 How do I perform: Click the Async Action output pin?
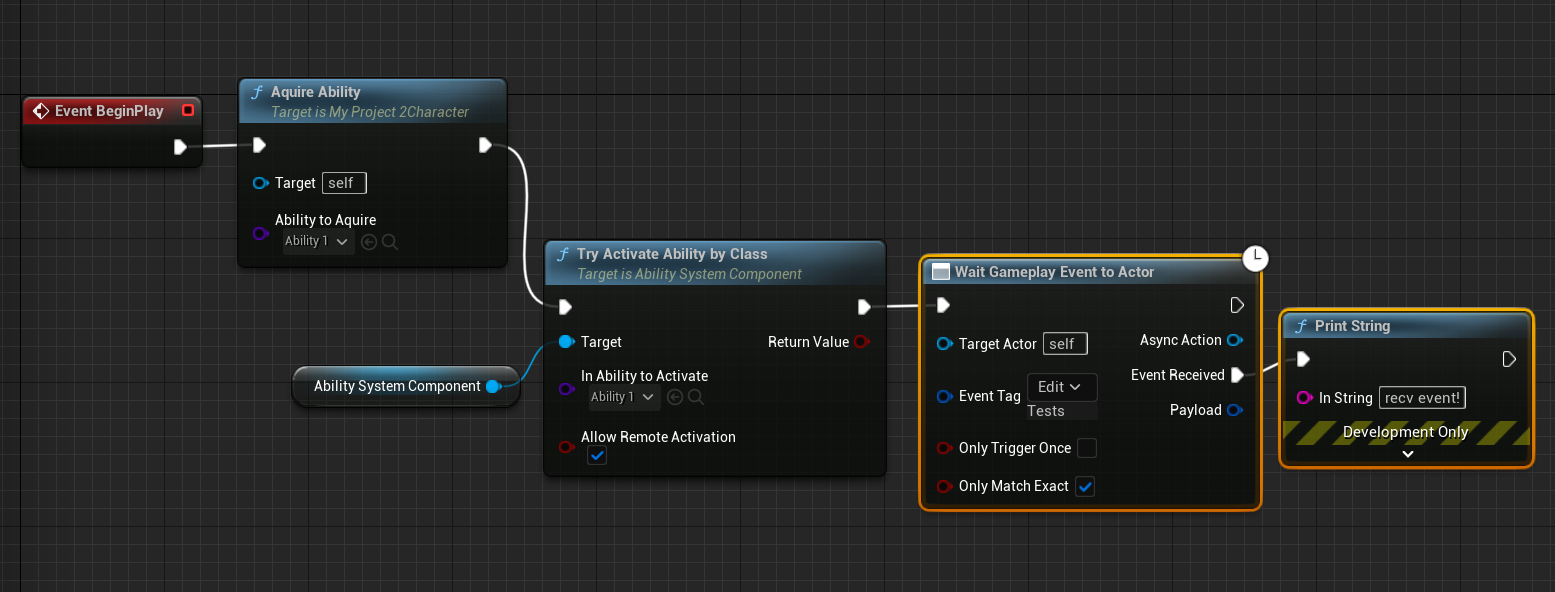1235,340
